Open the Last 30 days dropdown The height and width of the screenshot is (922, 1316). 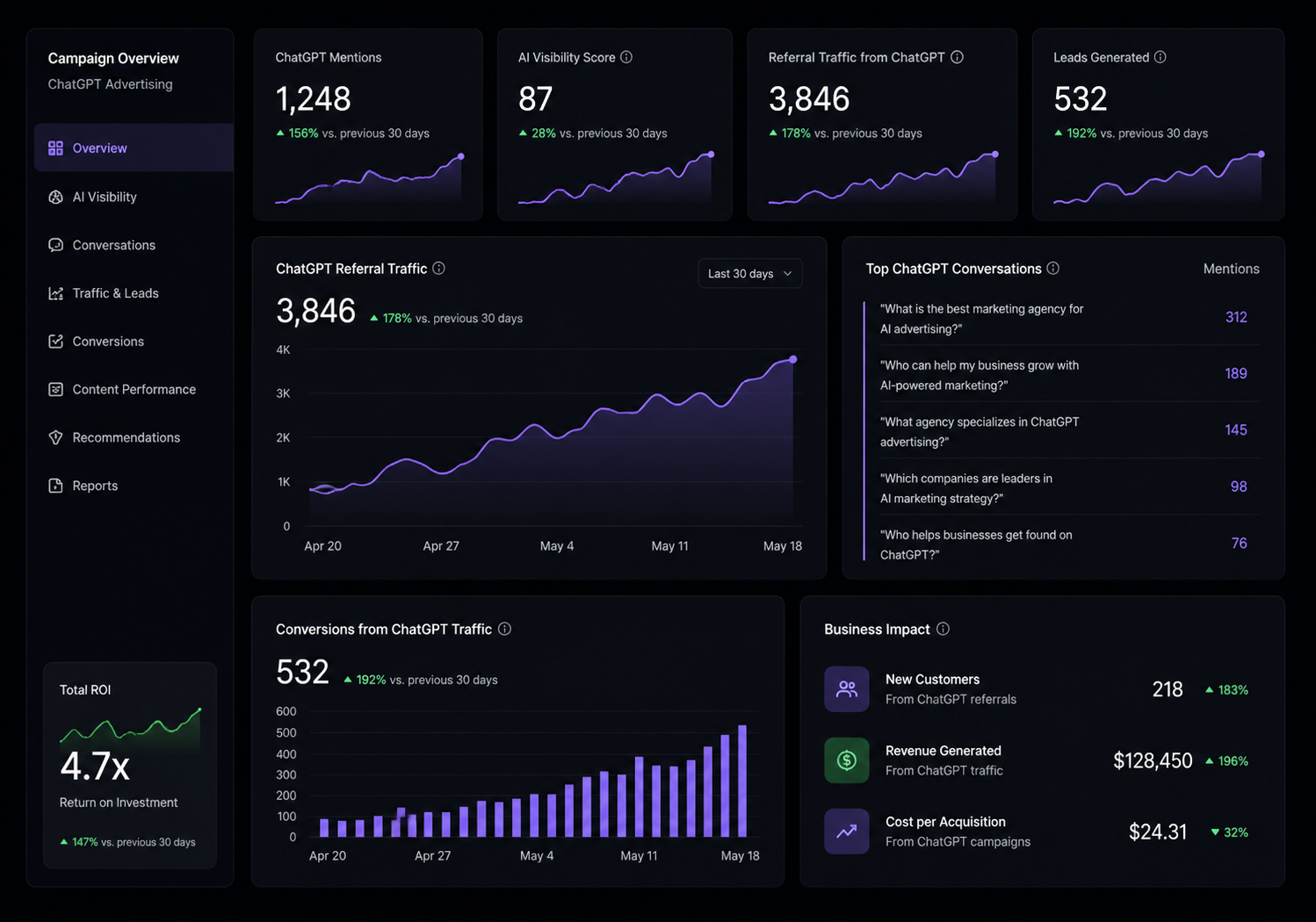click(x=749, y=273)
